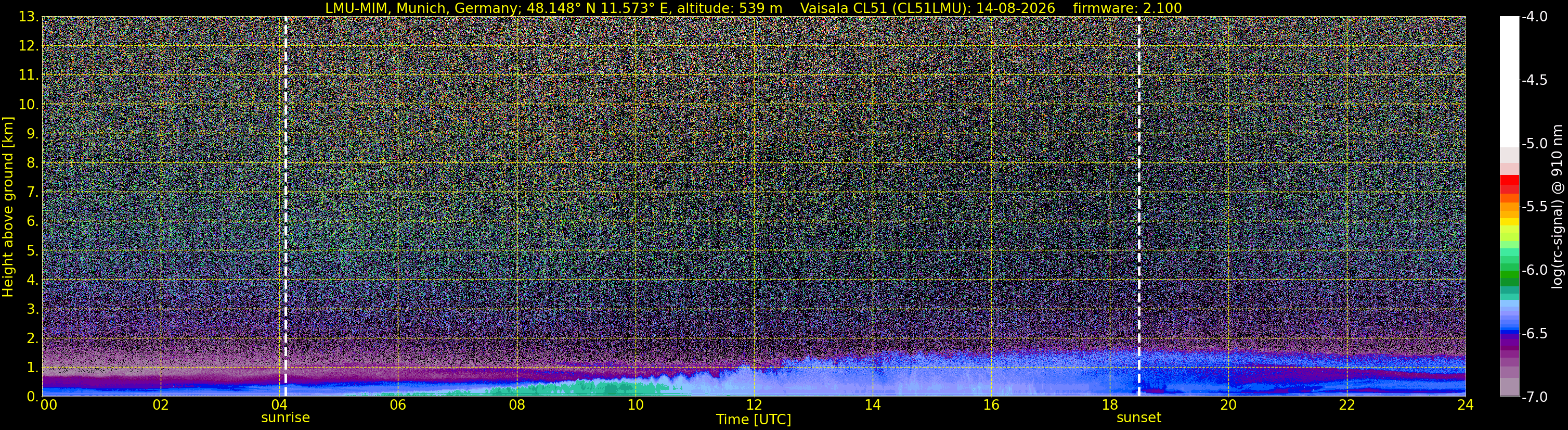Click the 'Time [UTC]' axis label
The height and width of the screenshot is (430, 1568).
pos(754,420)
